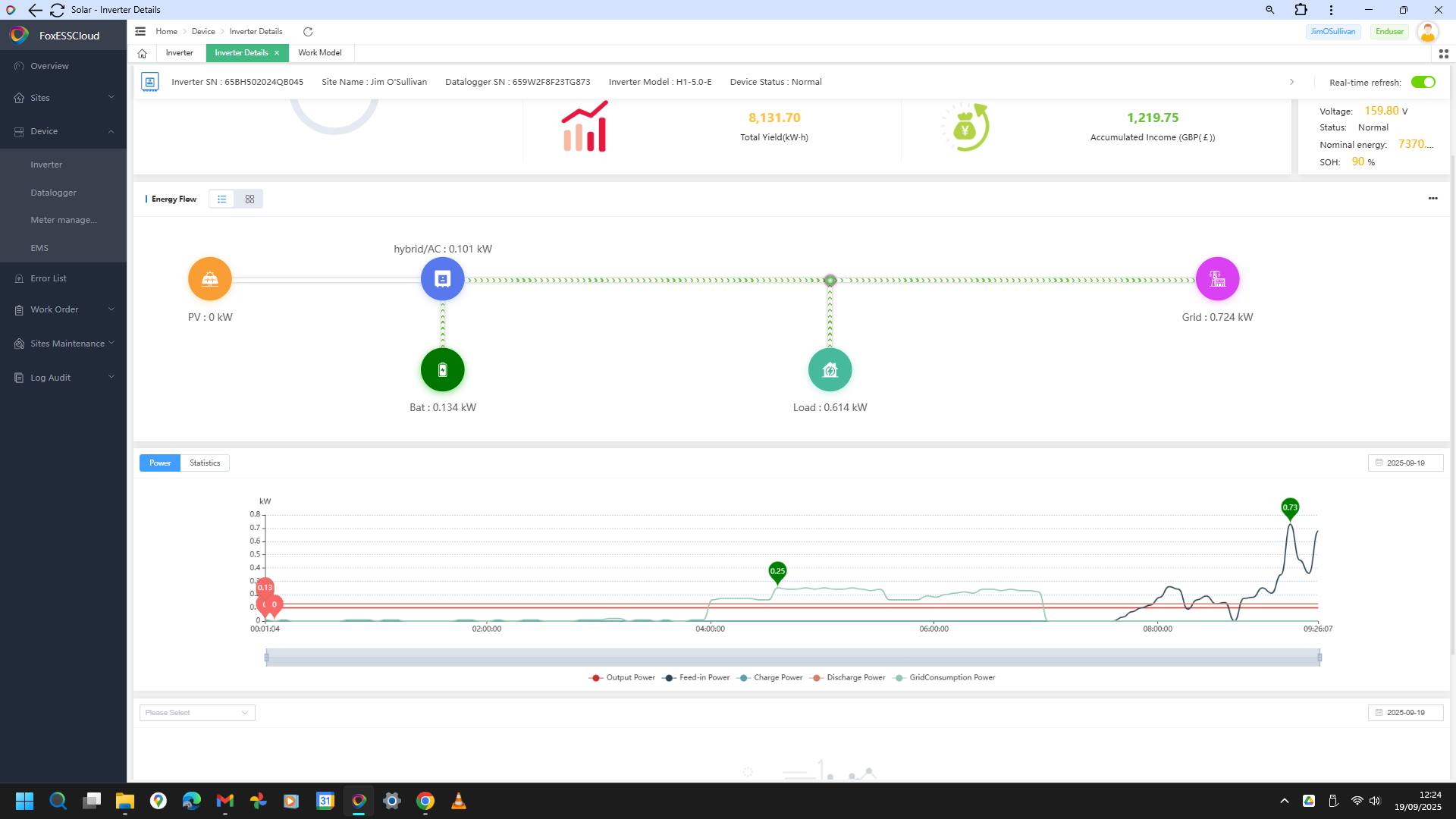Switch to the Work Model tab
The width and height of the screenshot is (1456, 819).
(x=319, y=53)
